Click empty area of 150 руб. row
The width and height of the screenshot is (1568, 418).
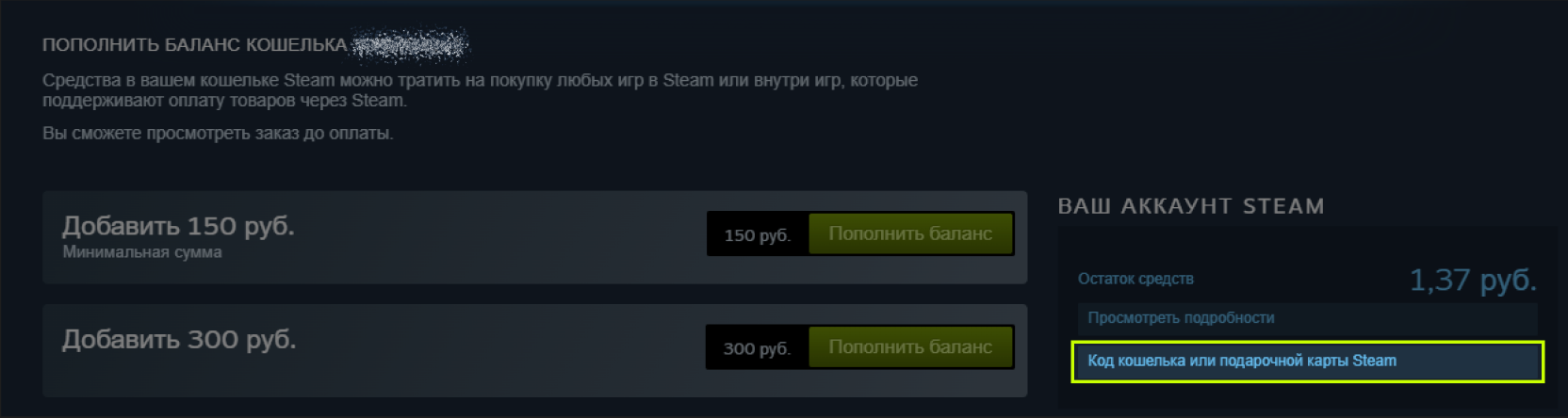(499, 237)
